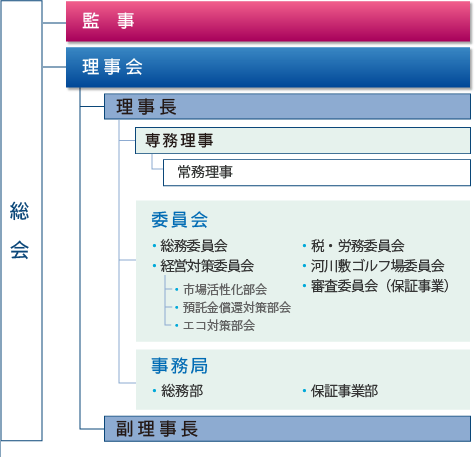Click the vertical 総会 box

click(x=22, y=220)
